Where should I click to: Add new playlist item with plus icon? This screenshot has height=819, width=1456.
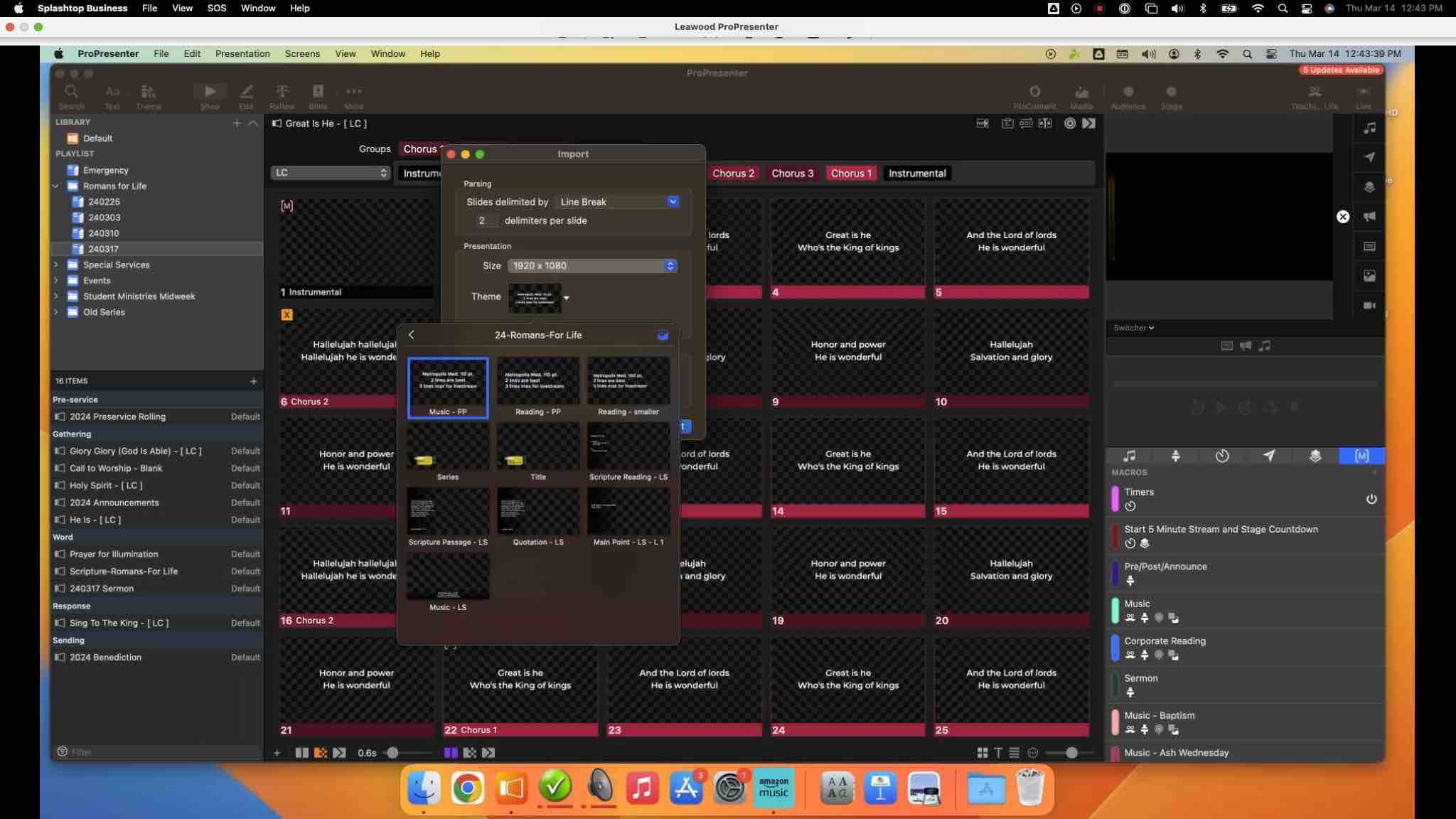pos(253,381)
